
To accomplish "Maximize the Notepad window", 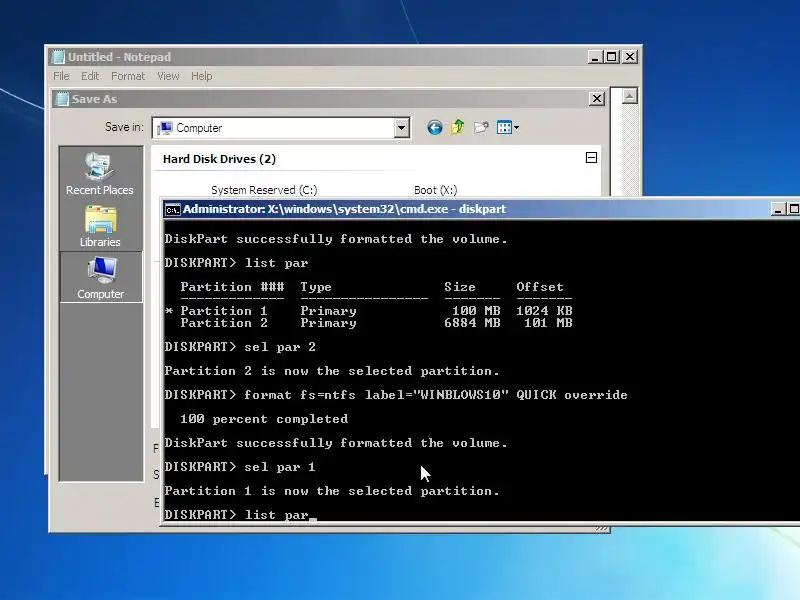I will [x=612, y=57].
